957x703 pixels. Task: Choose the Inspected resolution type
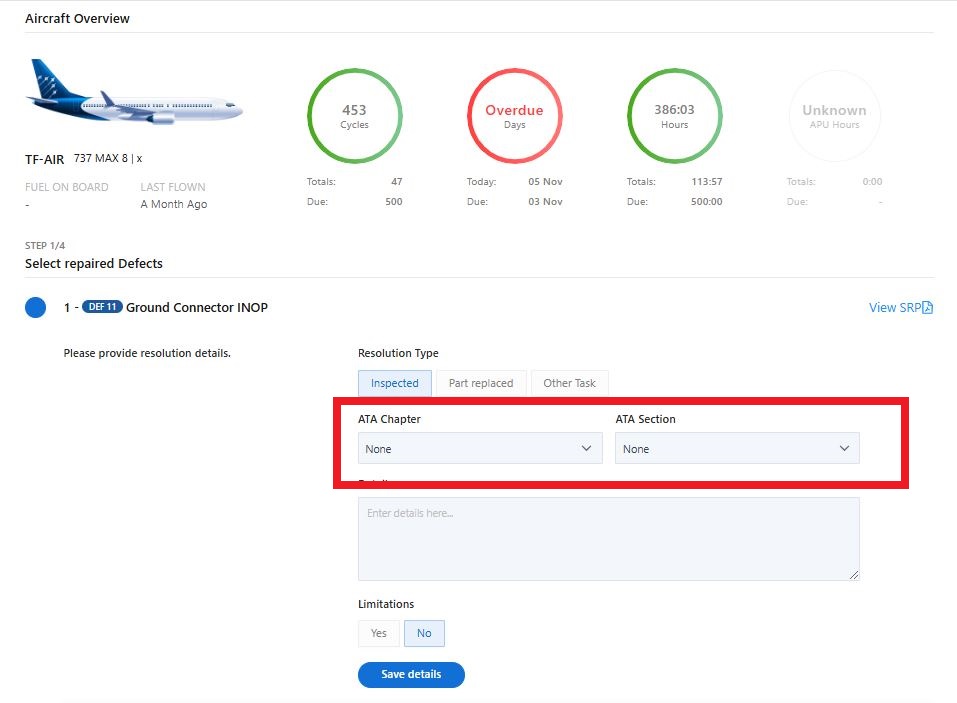click(395, 383)
